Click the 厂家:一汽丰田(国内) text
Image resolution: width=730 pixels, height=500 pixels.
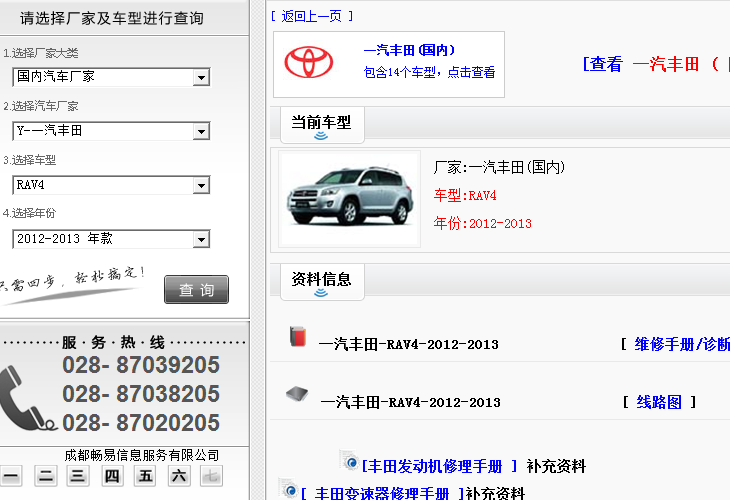[x=499, y=167]
